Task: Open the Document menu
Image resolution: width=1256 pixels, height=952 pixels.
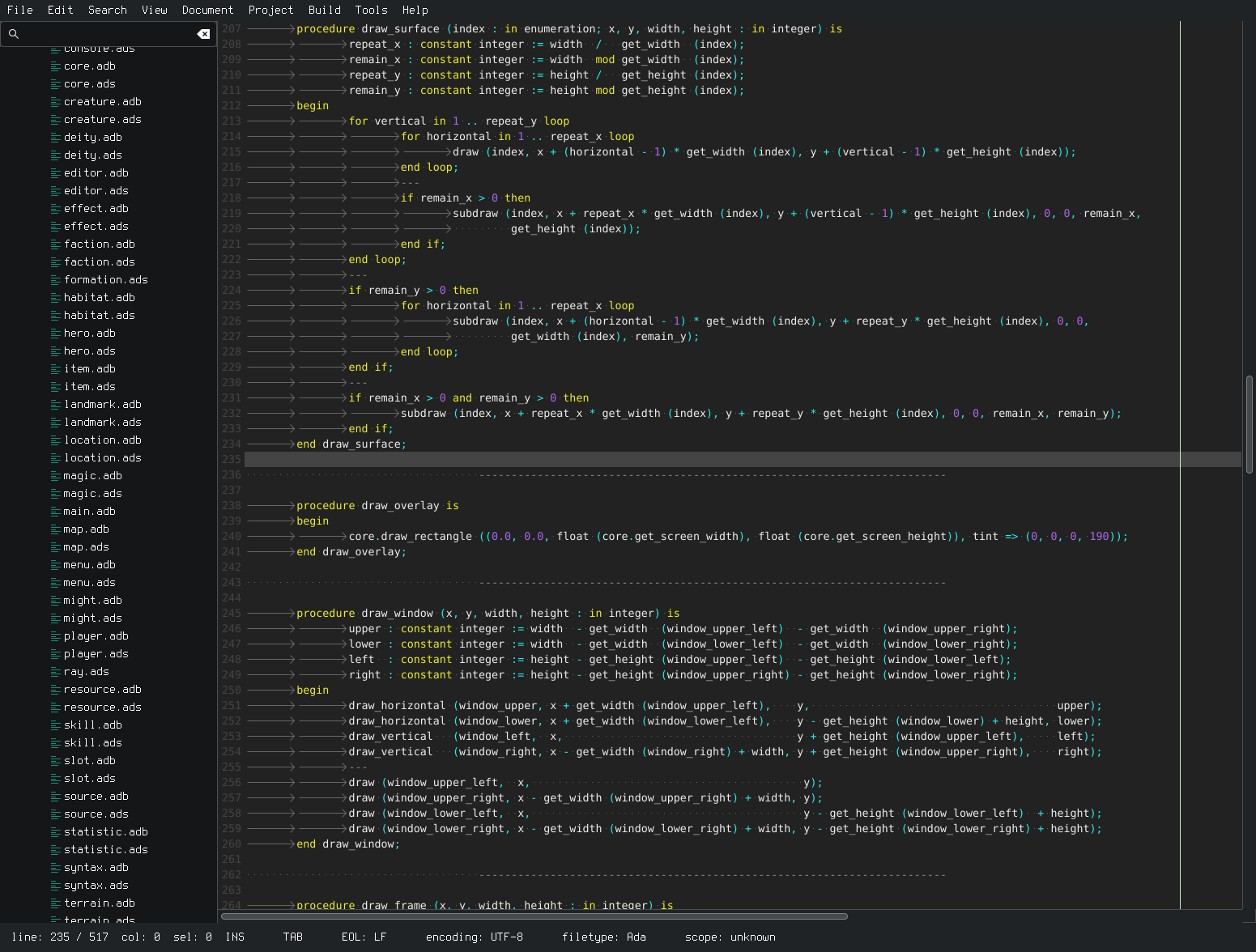Action: point(207,10)
